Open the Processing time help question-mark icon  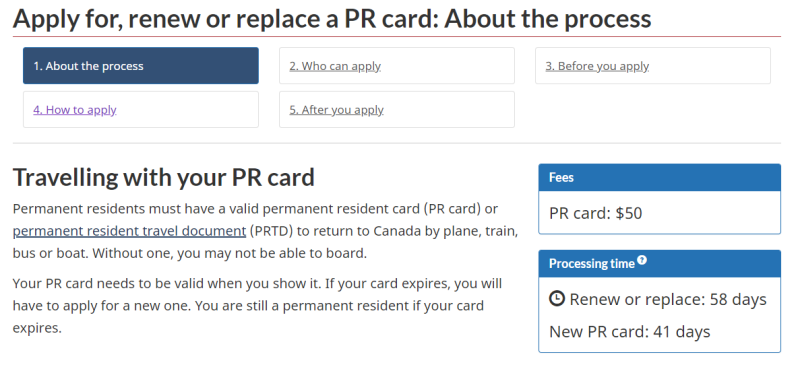pyautogui.click(x=642, y=260)
